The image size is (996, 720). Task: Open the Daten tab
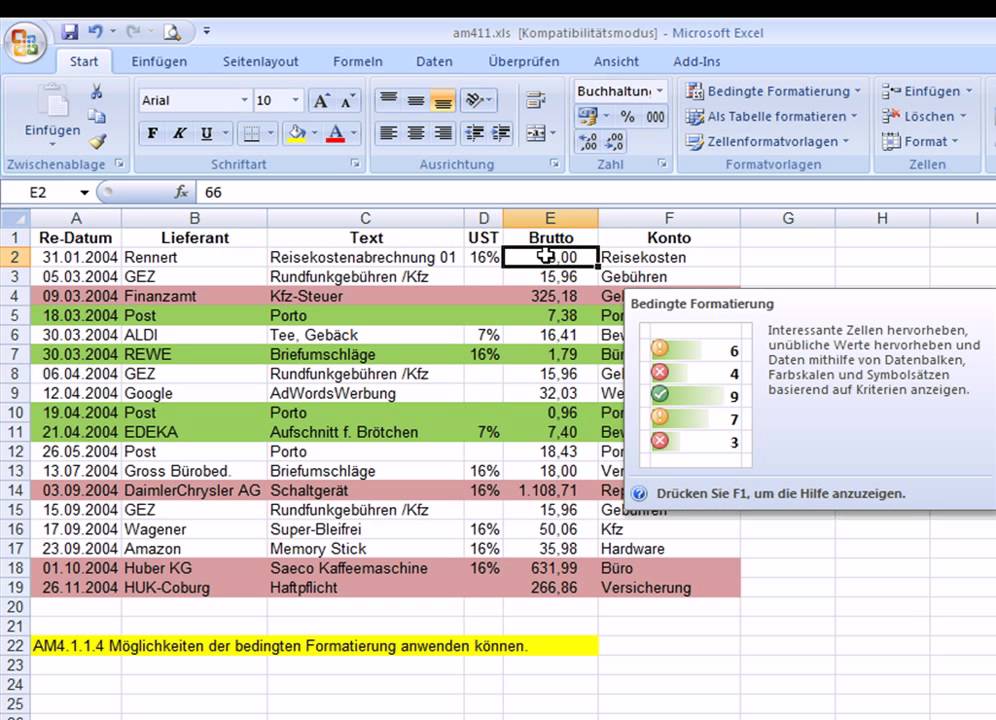click(434, 62)
